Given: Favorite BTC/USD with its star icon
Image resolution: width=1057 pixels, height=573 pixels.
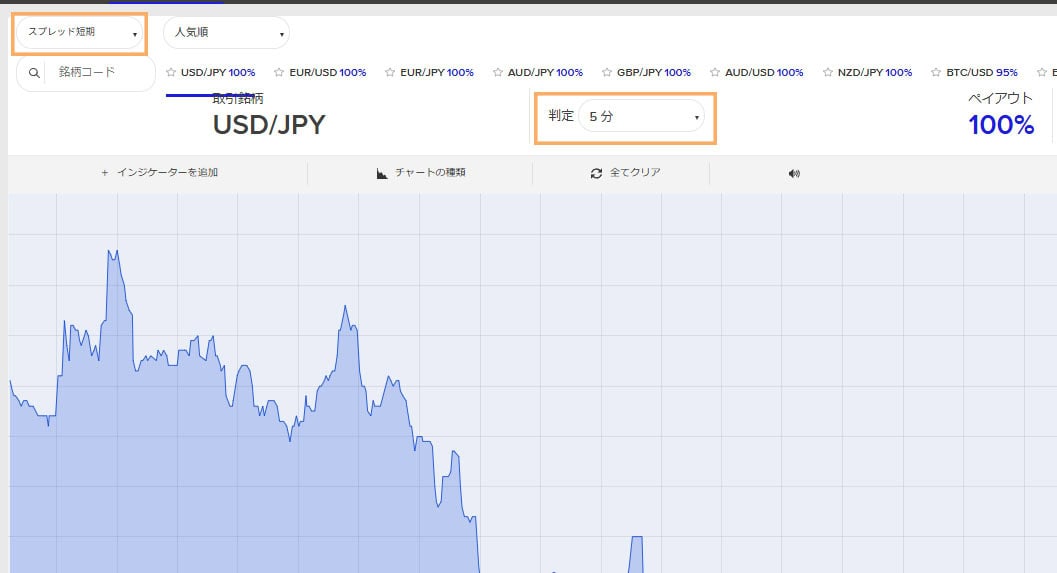Looking at the screenshot, I should [x=936, y=72].
